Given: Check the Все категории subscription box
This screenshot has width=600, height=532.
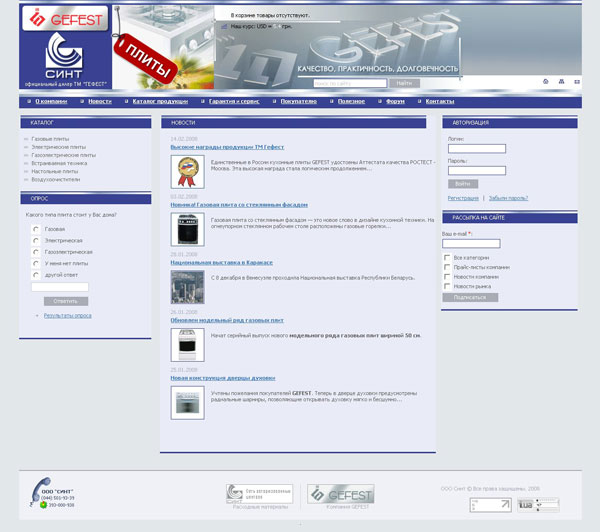Looking at the screenshot, I should click(x=447, y=257).
